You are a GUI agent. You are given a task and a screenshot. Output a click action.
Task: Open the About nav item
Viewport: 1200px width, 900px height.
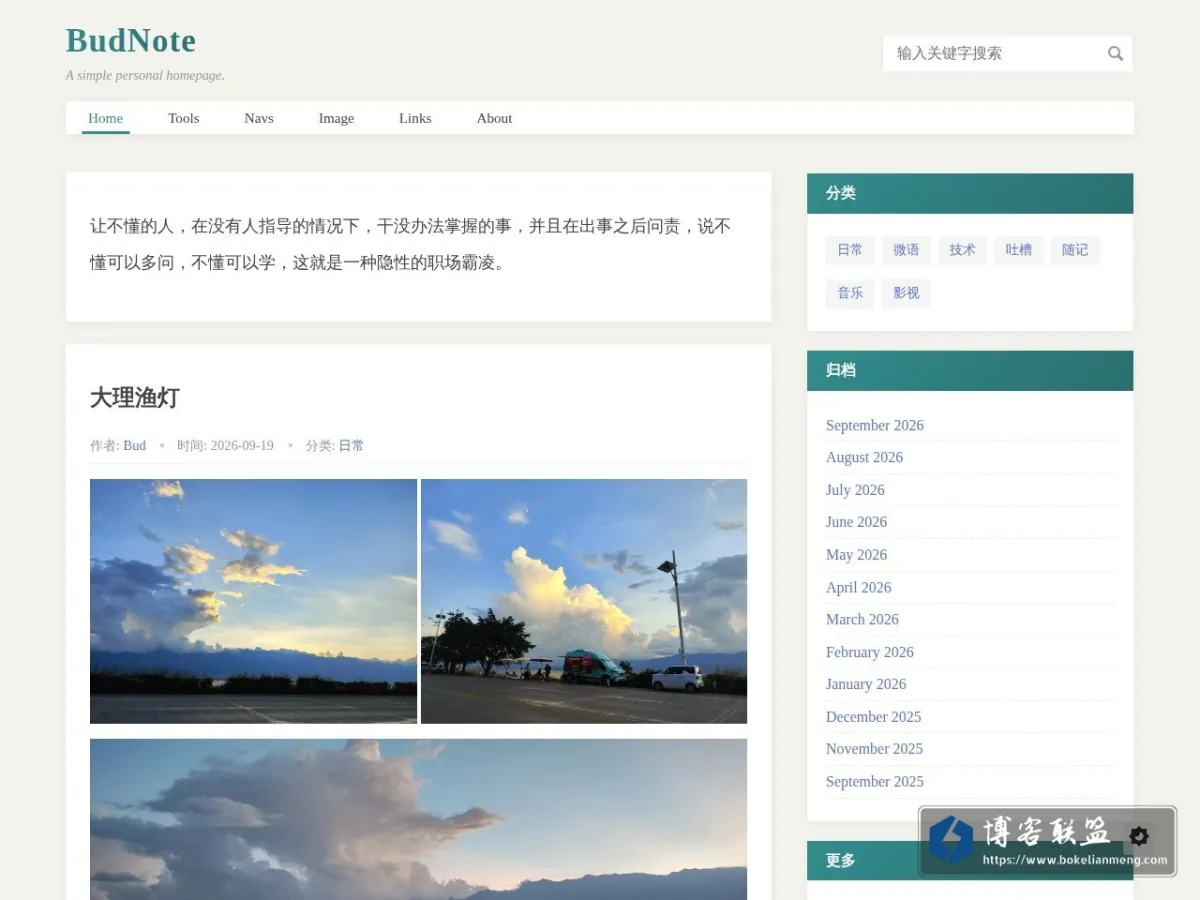coord(494,118)
